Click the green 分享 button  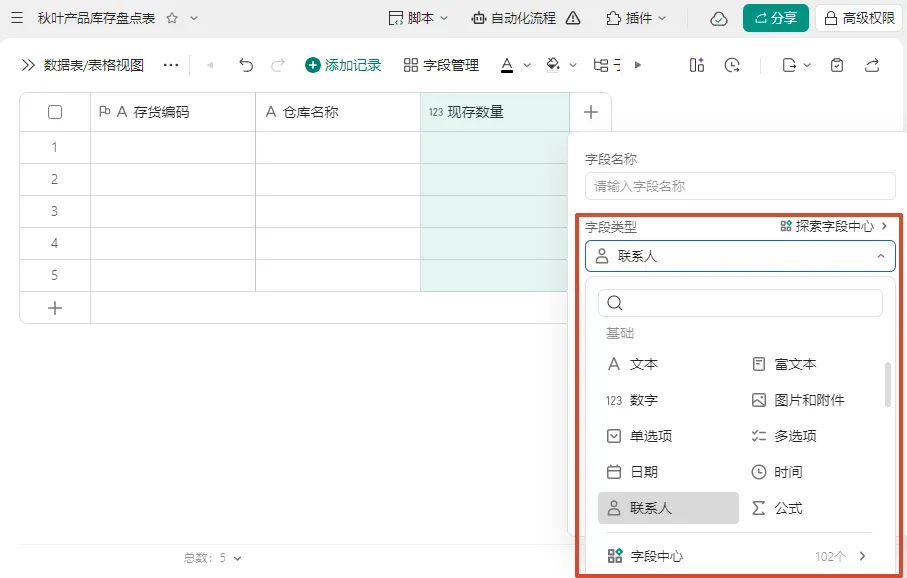[x=776, y=18]
